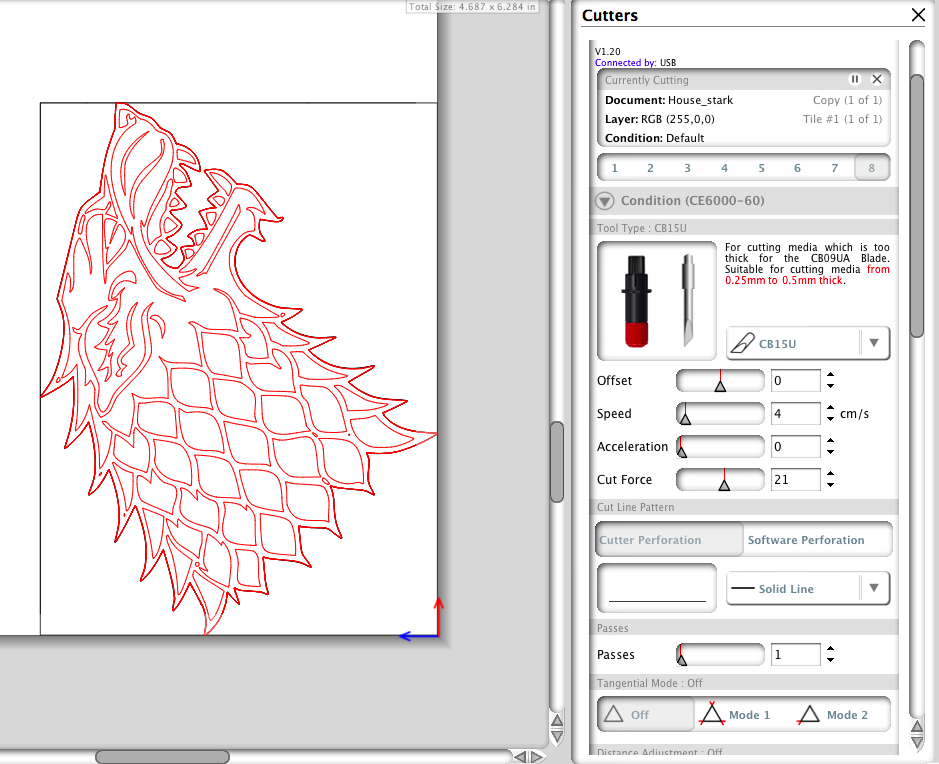
Task: Select condition preset 7
Action: click(x=835, y=168)
